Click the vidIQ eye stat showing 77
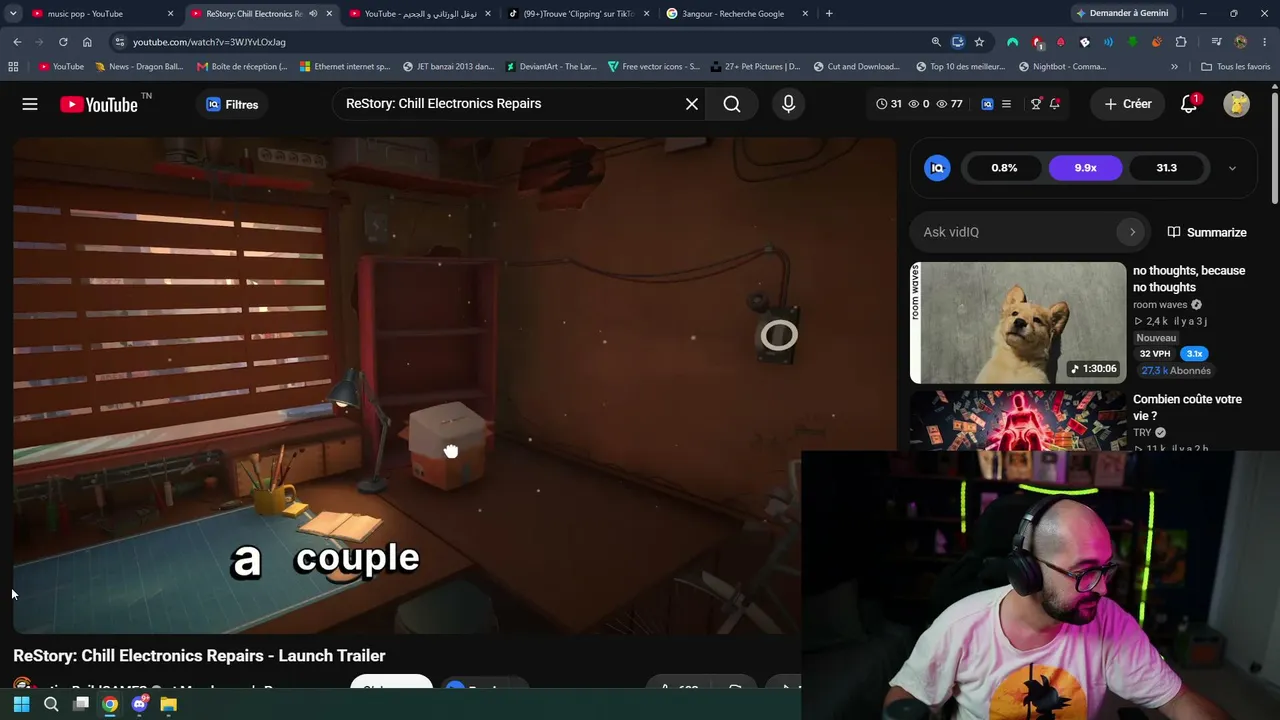Viewport: 1280px width, 720px height. pos(949,104)
